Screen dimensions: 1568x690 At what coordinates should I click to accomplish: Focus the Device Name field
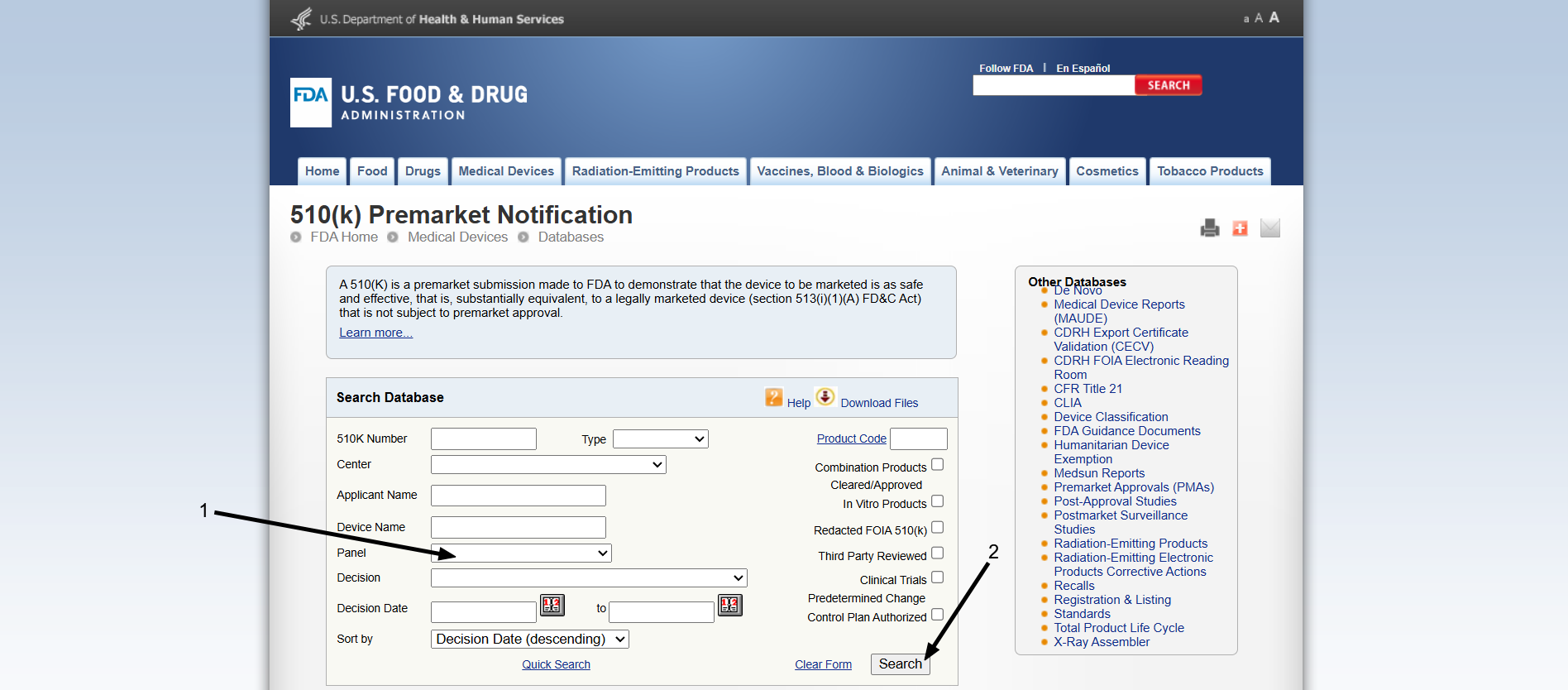click(519, 527)
